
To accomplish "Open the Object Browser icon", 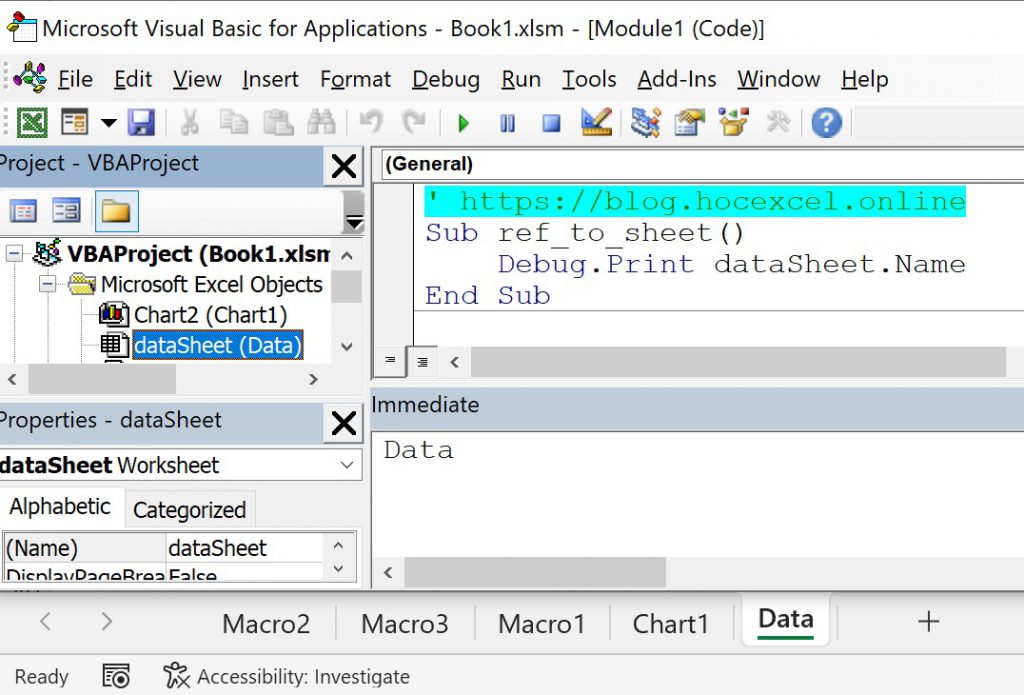I will [734, 123].
